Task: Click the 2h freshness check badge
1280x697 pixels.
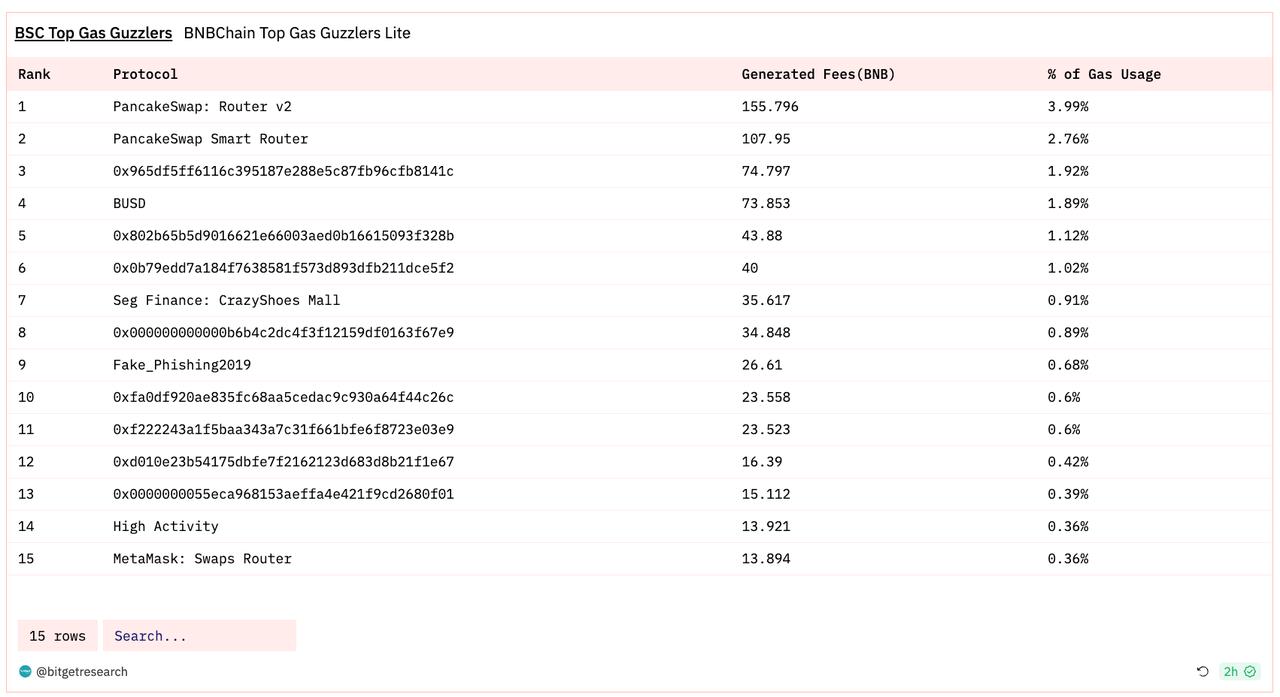Action: click(1239, 671)
